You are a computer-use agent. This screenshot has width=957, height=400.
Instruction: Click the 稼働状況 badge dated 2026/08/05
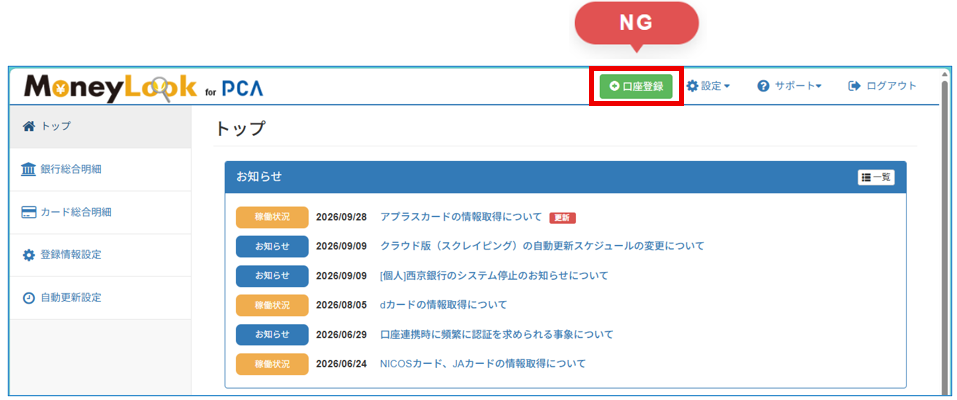click(272, 305)
